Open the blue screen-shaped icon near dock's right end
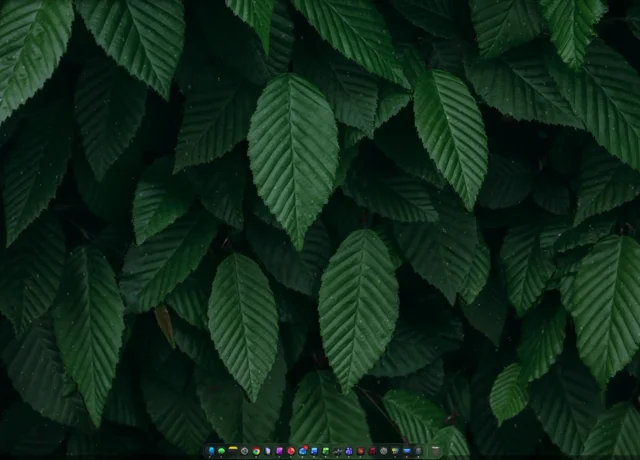The height and width of the screenshot is (460, 640). pyautogui.click(x=407, y=451)
